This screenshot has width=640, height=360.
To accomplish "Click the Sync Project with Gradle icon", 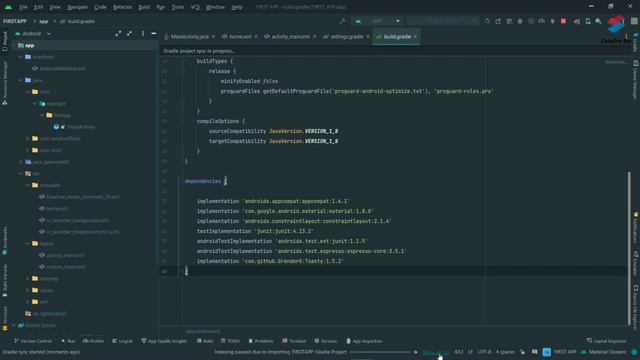I will pyautogui.click(x=577, y=21).
